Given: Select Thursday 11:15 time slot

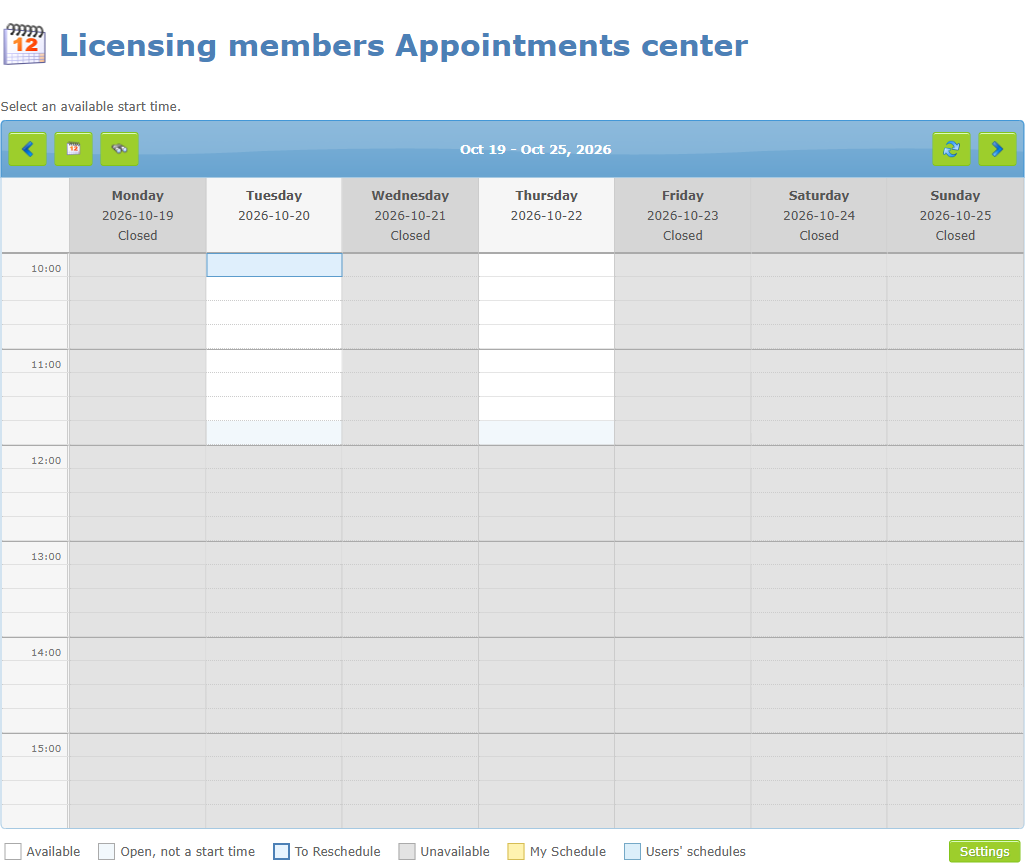Looking at the screenshot, I should pos(546,385).
